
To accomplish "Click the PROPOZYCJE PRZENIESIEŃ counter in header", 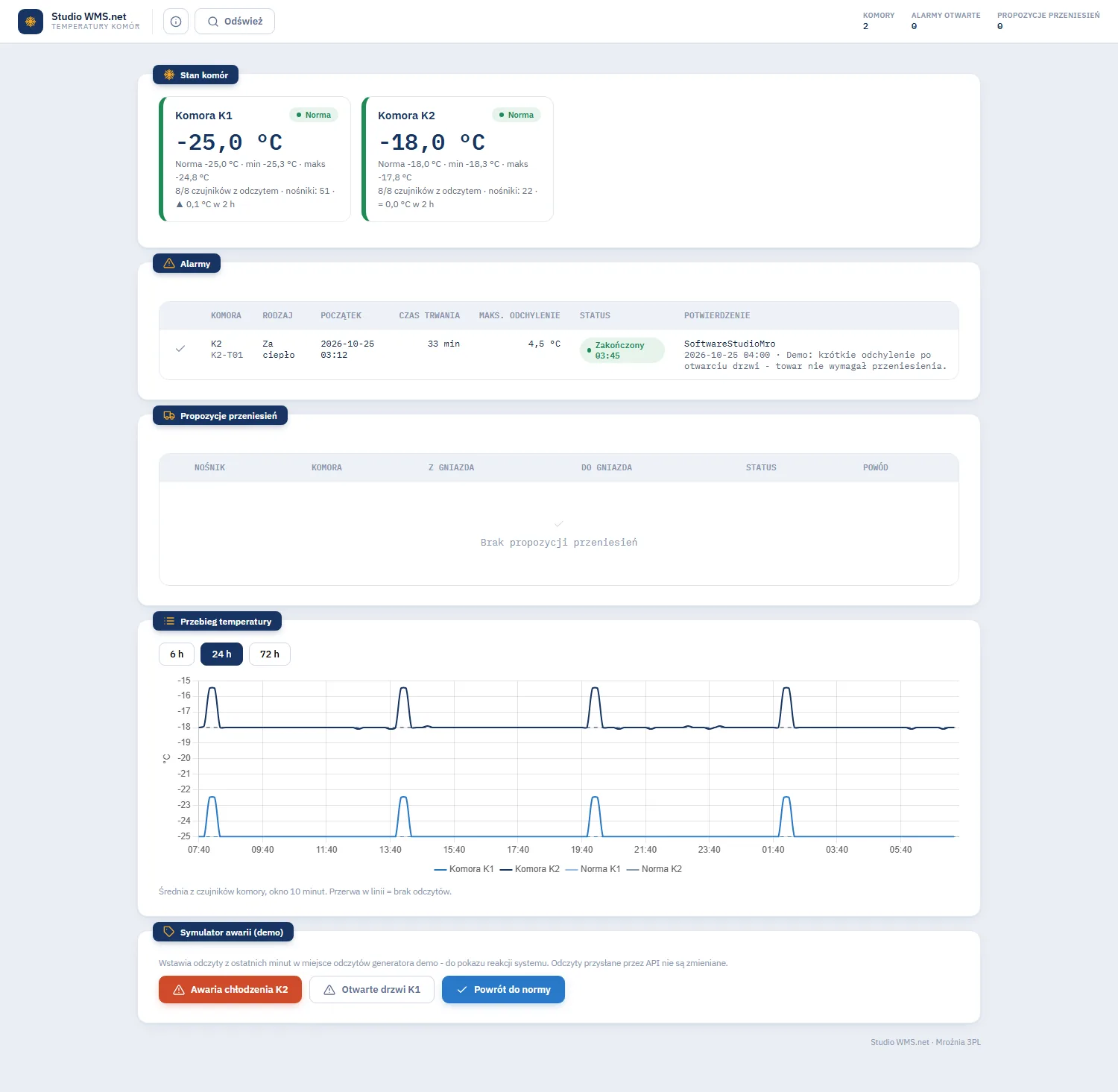I will tap(1049, 21).
